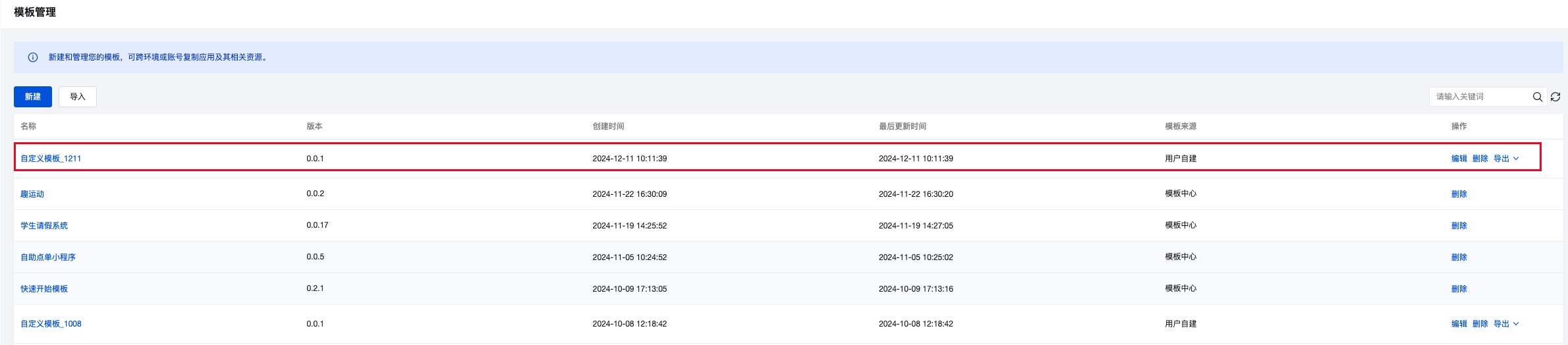Click the 导入 button
The height and width of the screenshot is (345, 1568).
(78, 97)
